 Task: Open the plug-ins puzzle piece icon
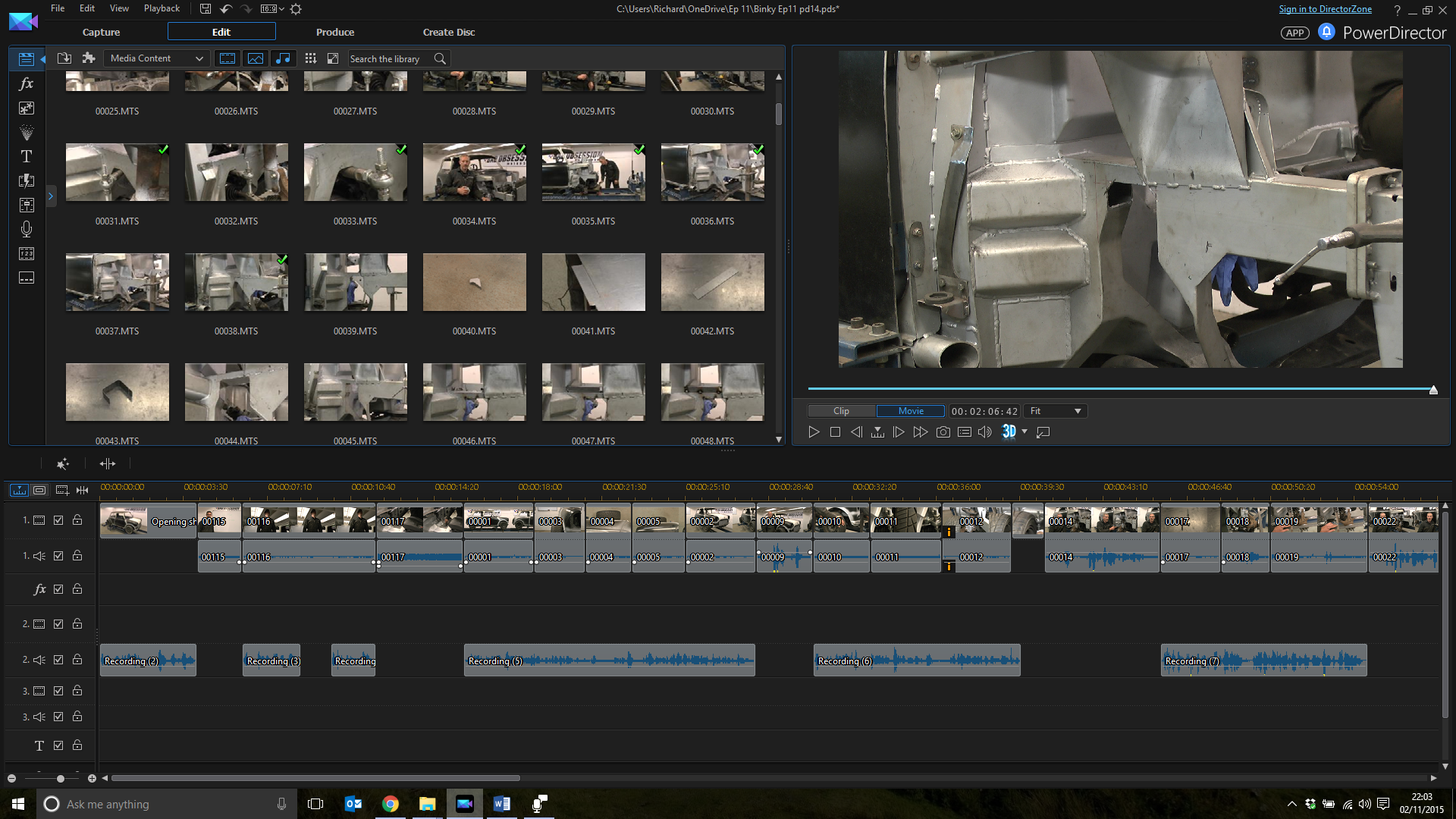tap(89, 58)
